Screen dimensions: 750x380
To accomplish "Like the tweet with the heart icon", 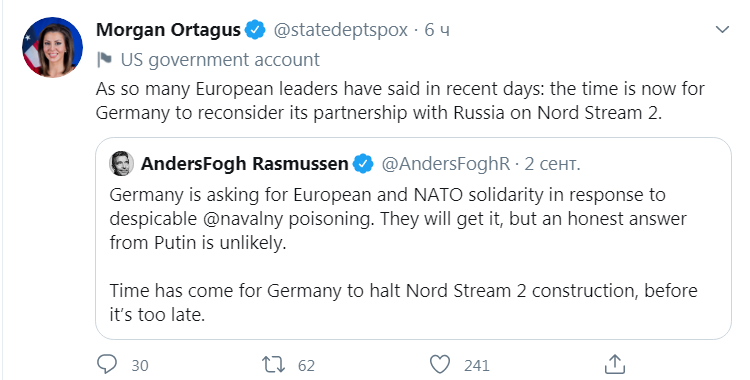I will click(440, 364).
